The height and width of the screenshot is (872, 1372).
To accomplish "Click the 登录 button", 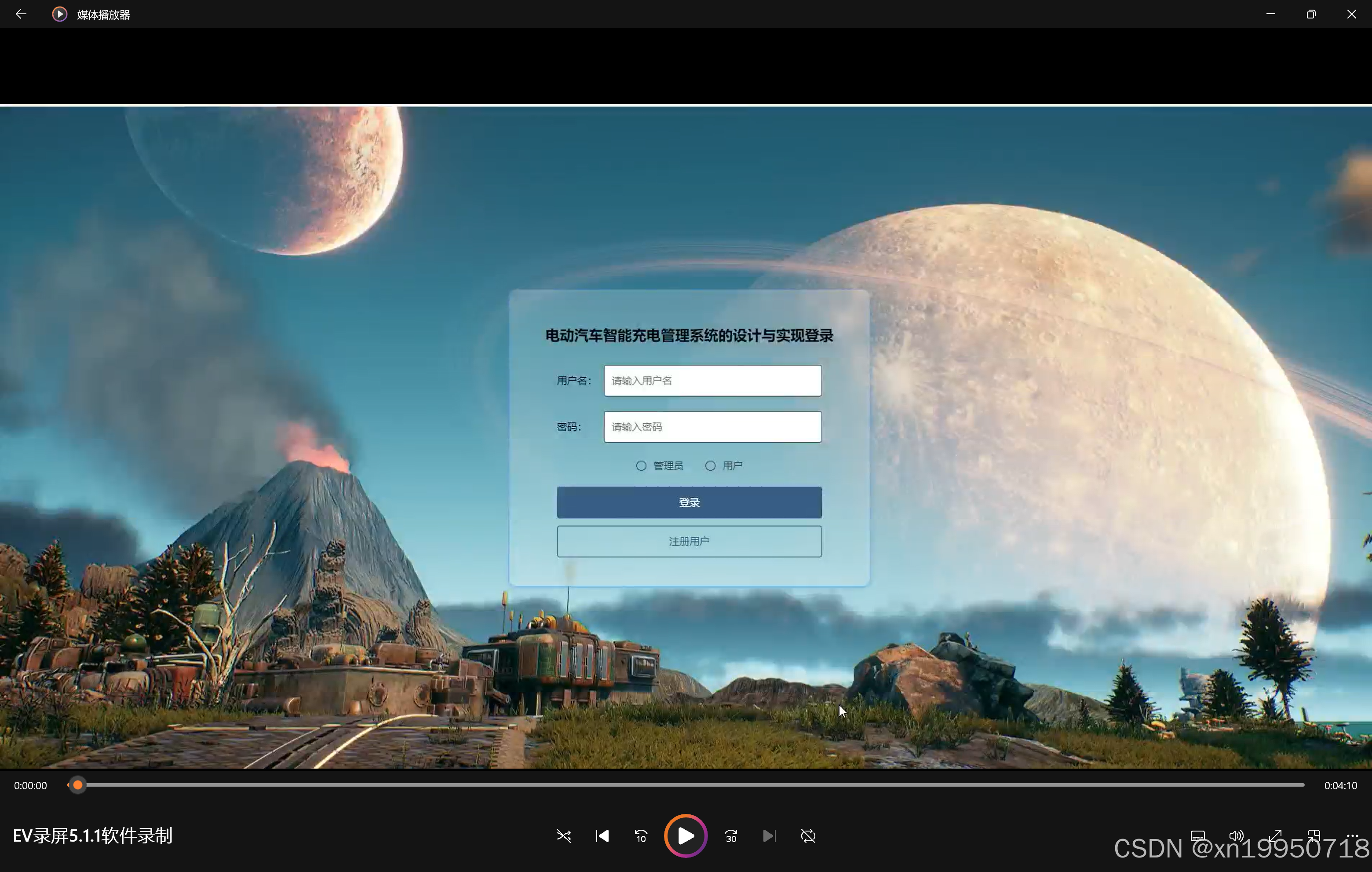I will pyautogui.click(x=690, y=503).
